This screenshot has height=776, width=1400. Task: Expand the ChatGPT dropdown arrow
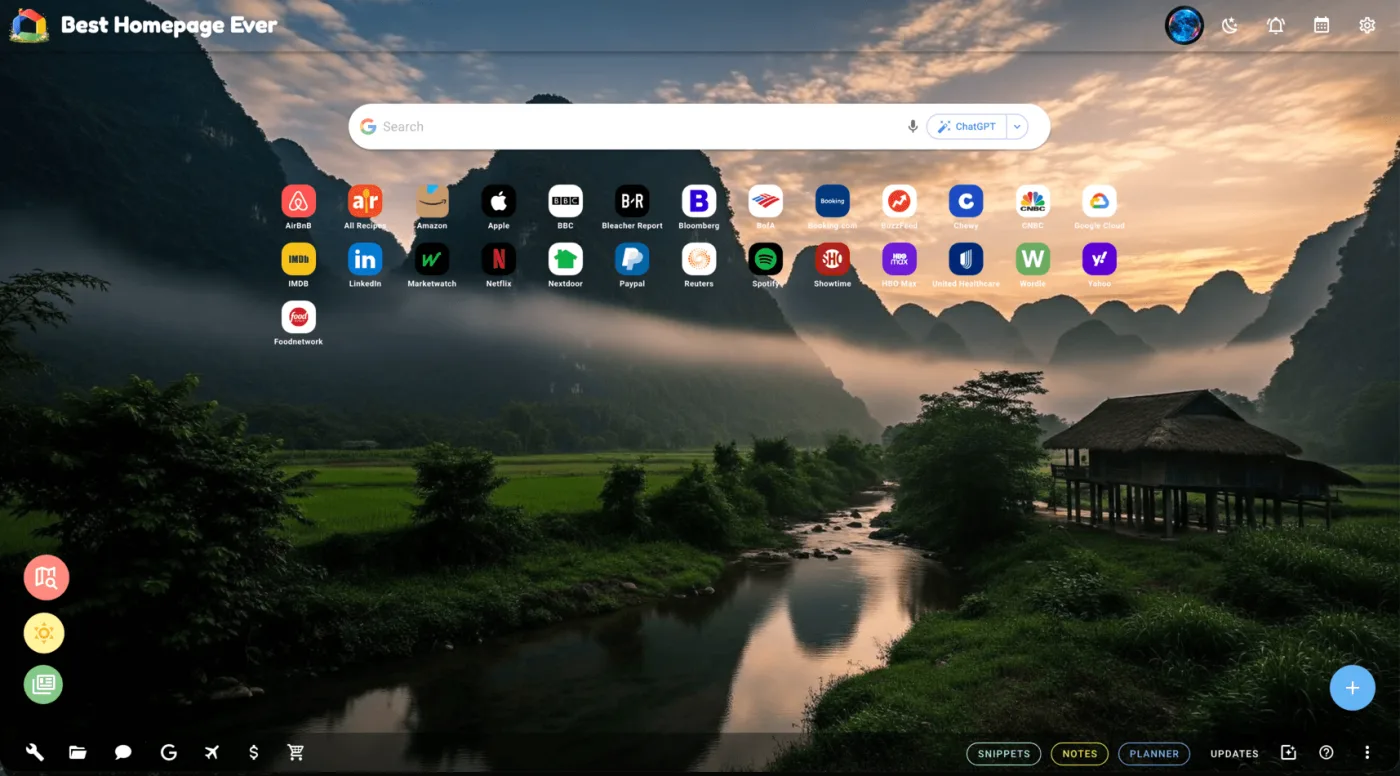pos(1017,127)
